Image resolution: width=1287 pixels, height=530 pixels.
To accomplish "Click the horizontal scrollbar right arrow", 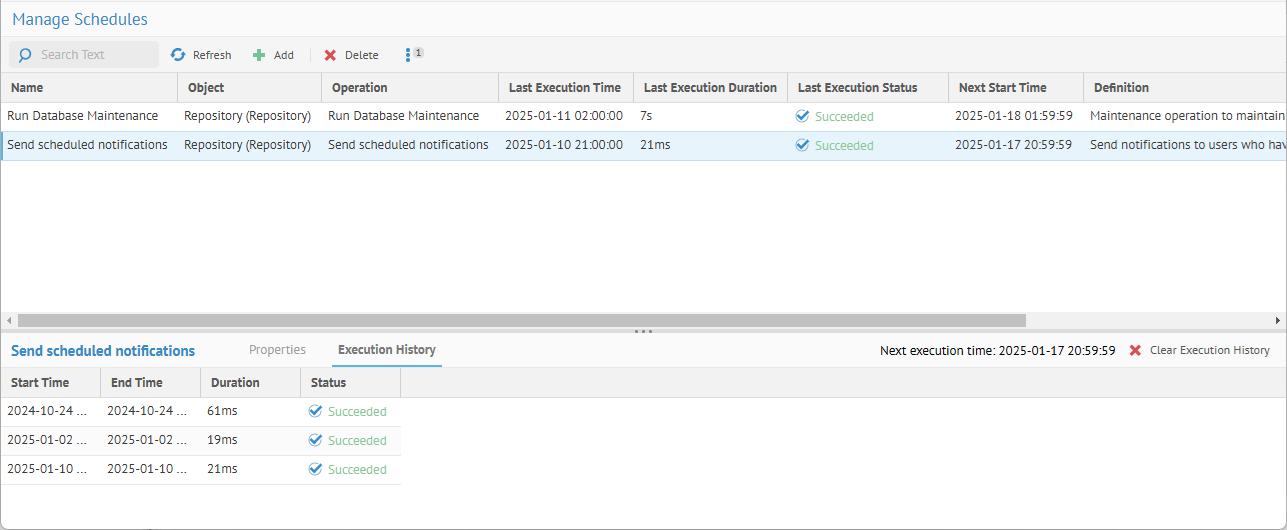I will (x=1278, y=320).
